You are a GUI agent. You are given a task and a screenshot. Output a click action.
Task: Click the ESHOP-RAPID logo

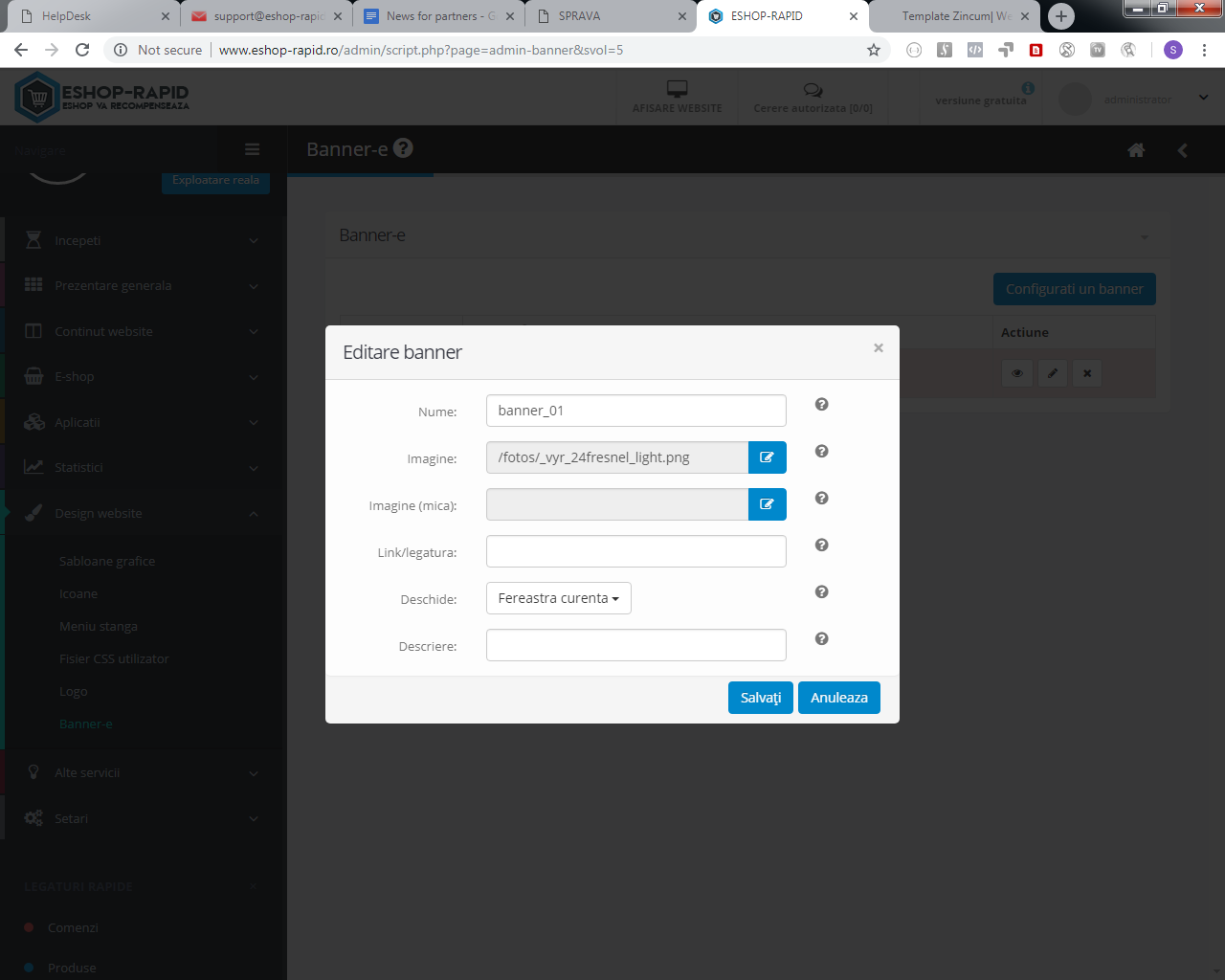point(102,97)
